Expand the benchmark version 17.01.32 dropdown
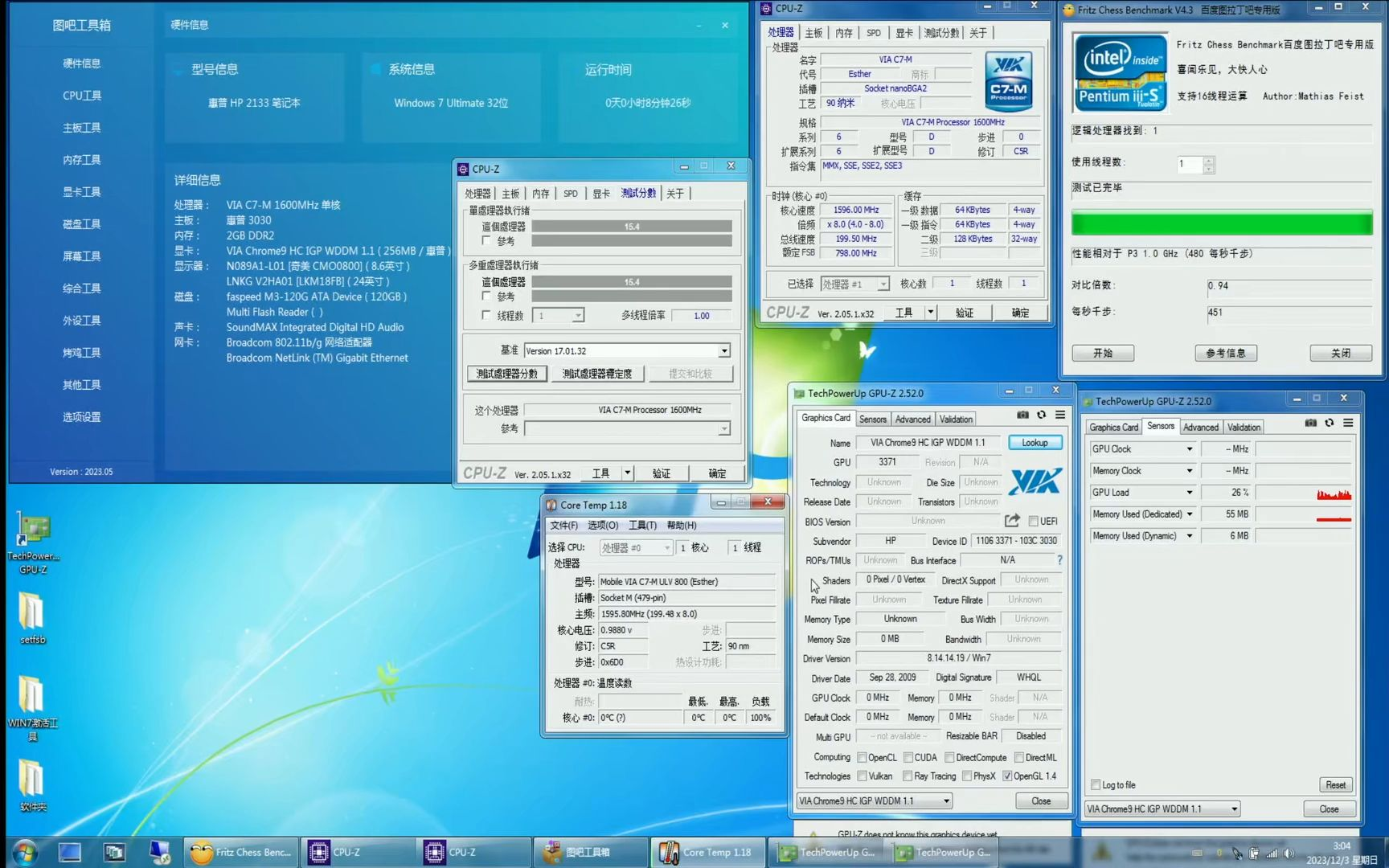The height and width of the screenshot is (868, 1389). pyautogui.click(x=723, y=351)
